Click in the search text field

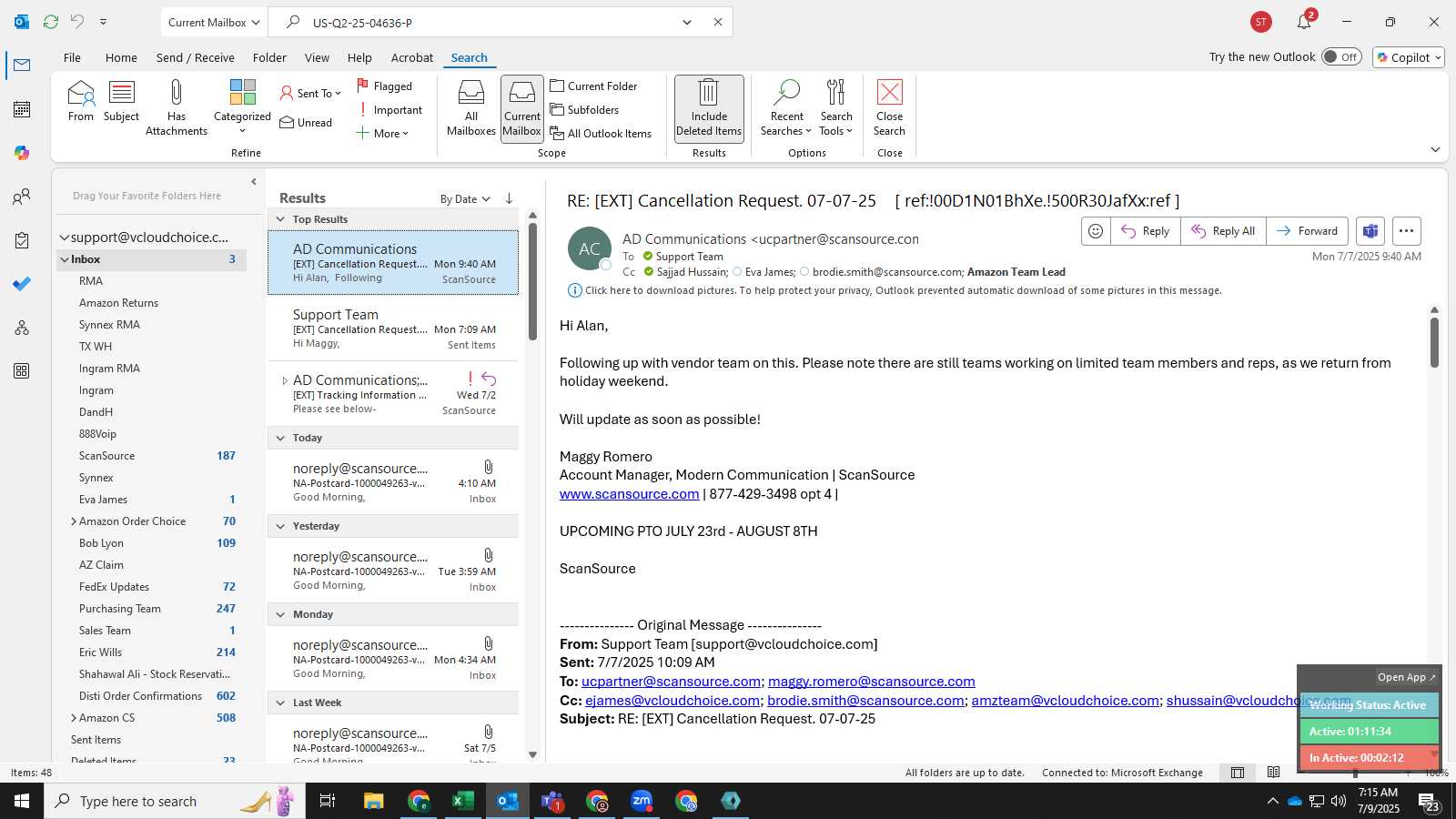pyautogui.click(x=491, y=22)
